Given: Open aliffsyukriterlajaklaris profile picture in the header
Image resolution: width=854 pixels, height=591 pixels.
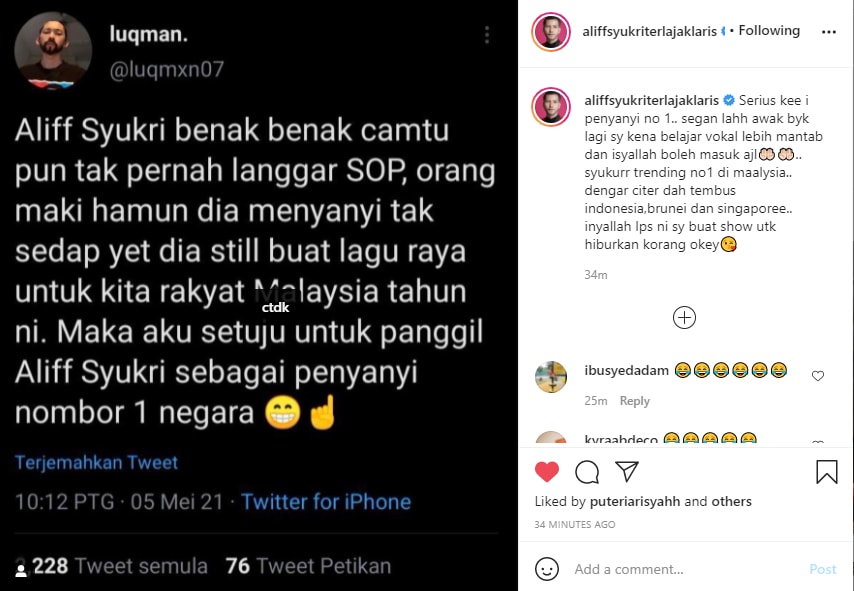Looking at the screenshot, I should coord(551,32).
